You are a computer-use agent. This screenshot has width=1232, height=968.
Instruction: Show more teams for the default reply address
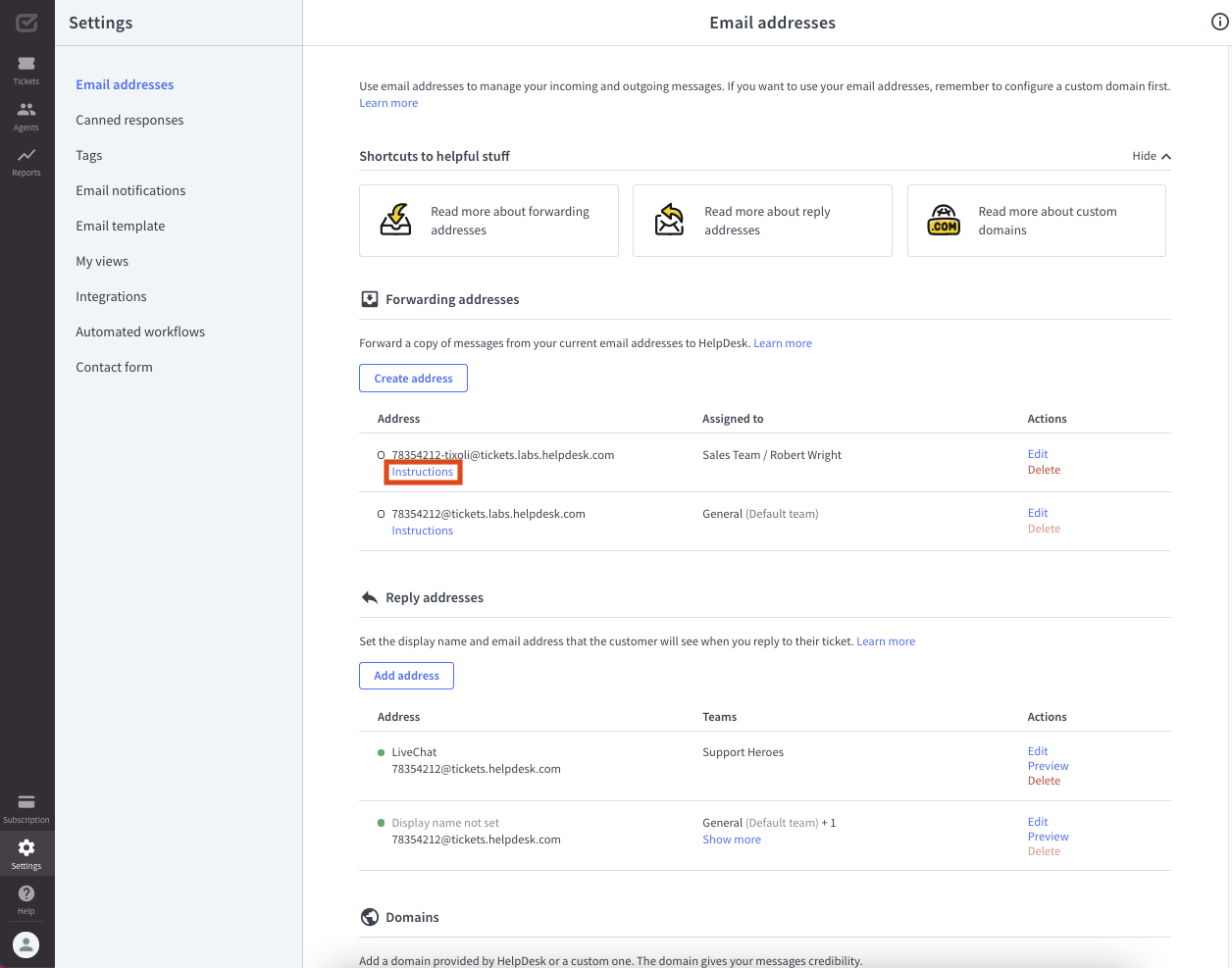pos(732,840)
